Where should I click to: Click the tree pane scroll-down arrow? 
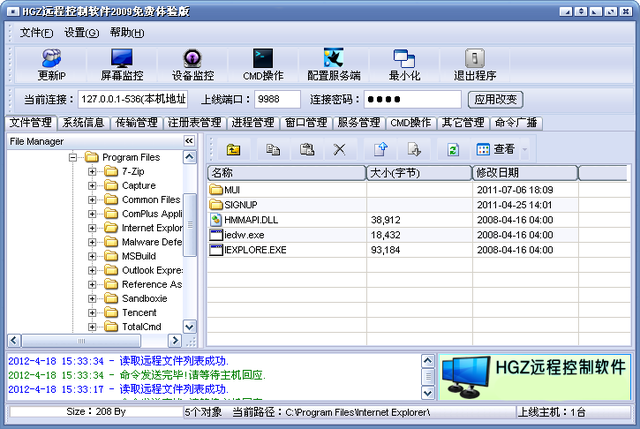(x=190, y=327)
